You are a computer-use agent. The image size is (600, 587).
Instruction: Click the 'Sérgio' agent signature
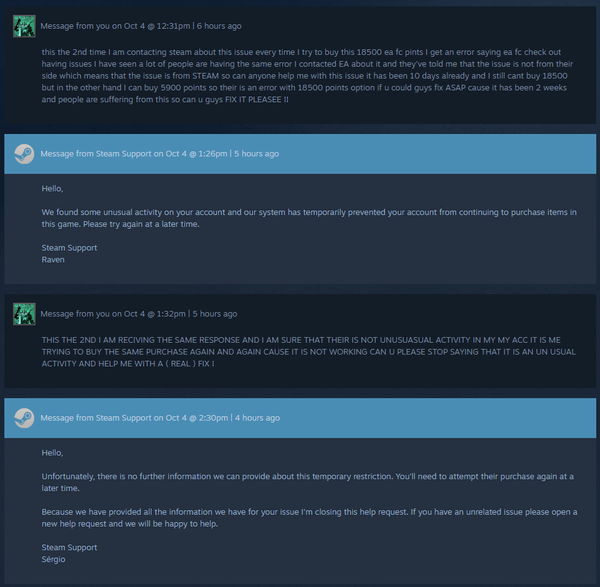[x=53, y=559]
